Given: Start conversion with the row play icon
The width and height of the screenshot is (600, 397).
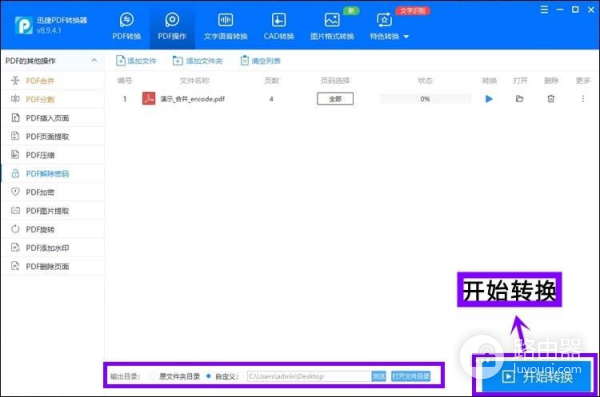Looking at the screenshot, I should 489,99.
